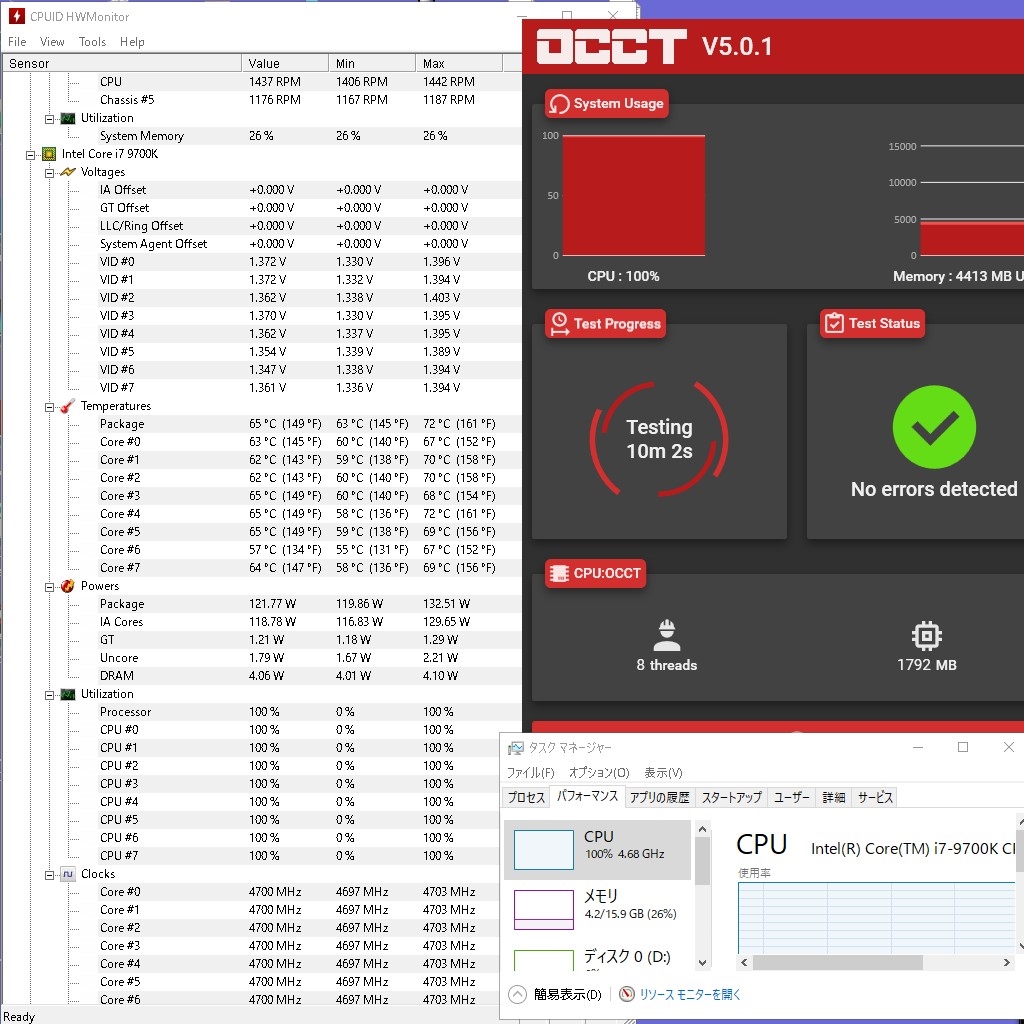Click the CPU Utilization node icon under Intel Core
Screen dimensions: 1024x1024
(68, 694)
